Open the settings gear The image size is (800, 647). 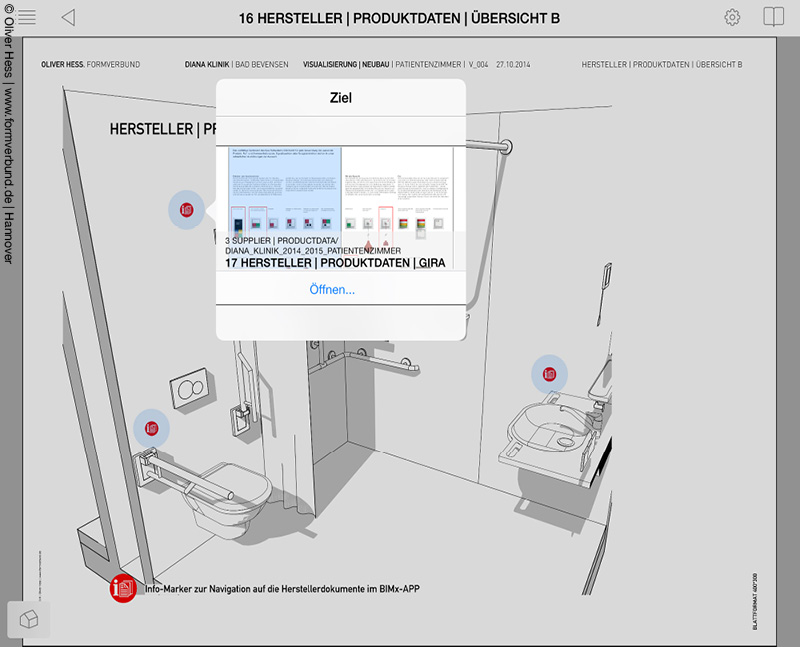[732, 18]
